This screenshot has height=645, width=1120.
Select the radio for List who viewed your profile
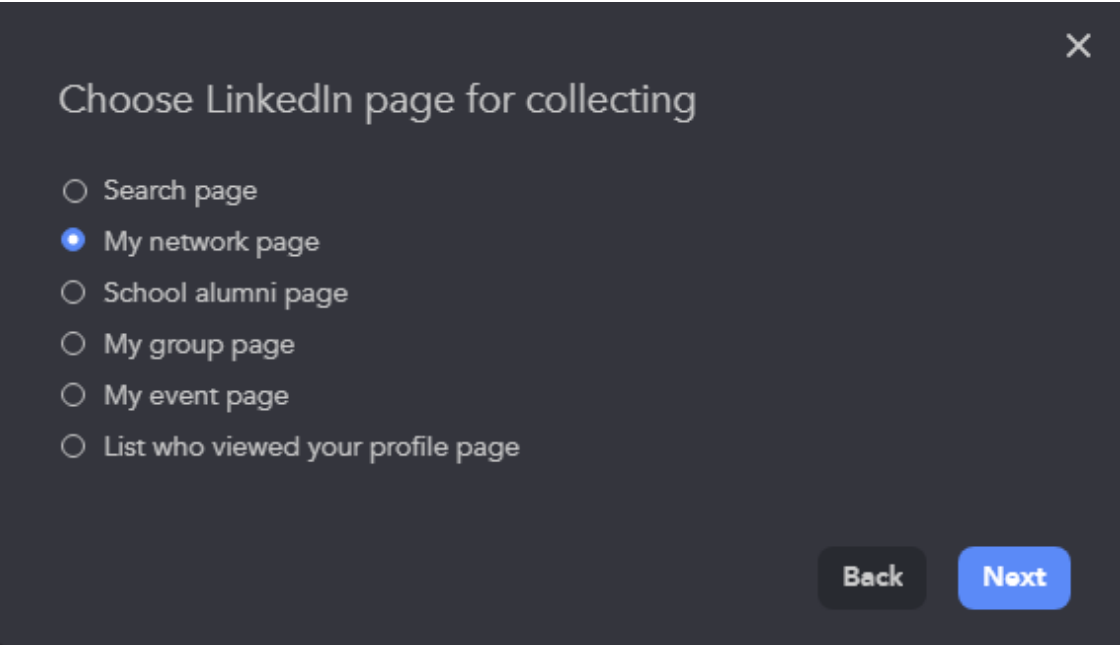(73, 446)
